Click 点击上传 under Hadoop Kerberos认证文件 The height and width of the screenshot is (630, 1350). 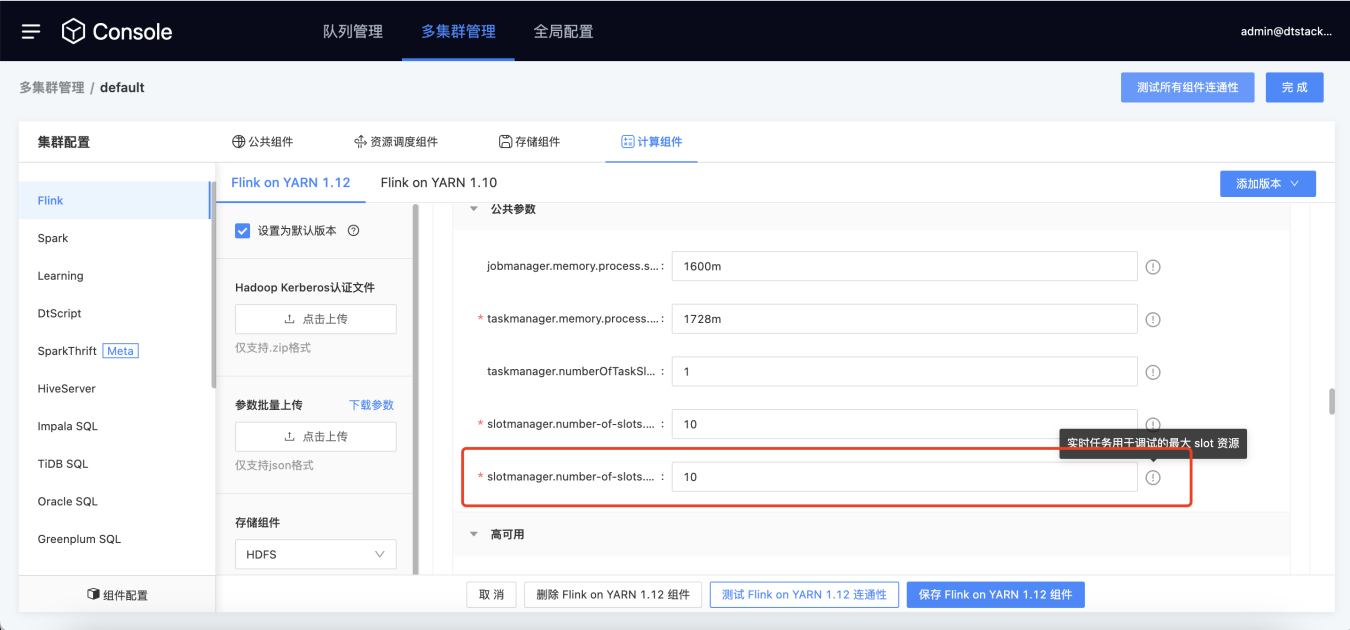[315, 319]
